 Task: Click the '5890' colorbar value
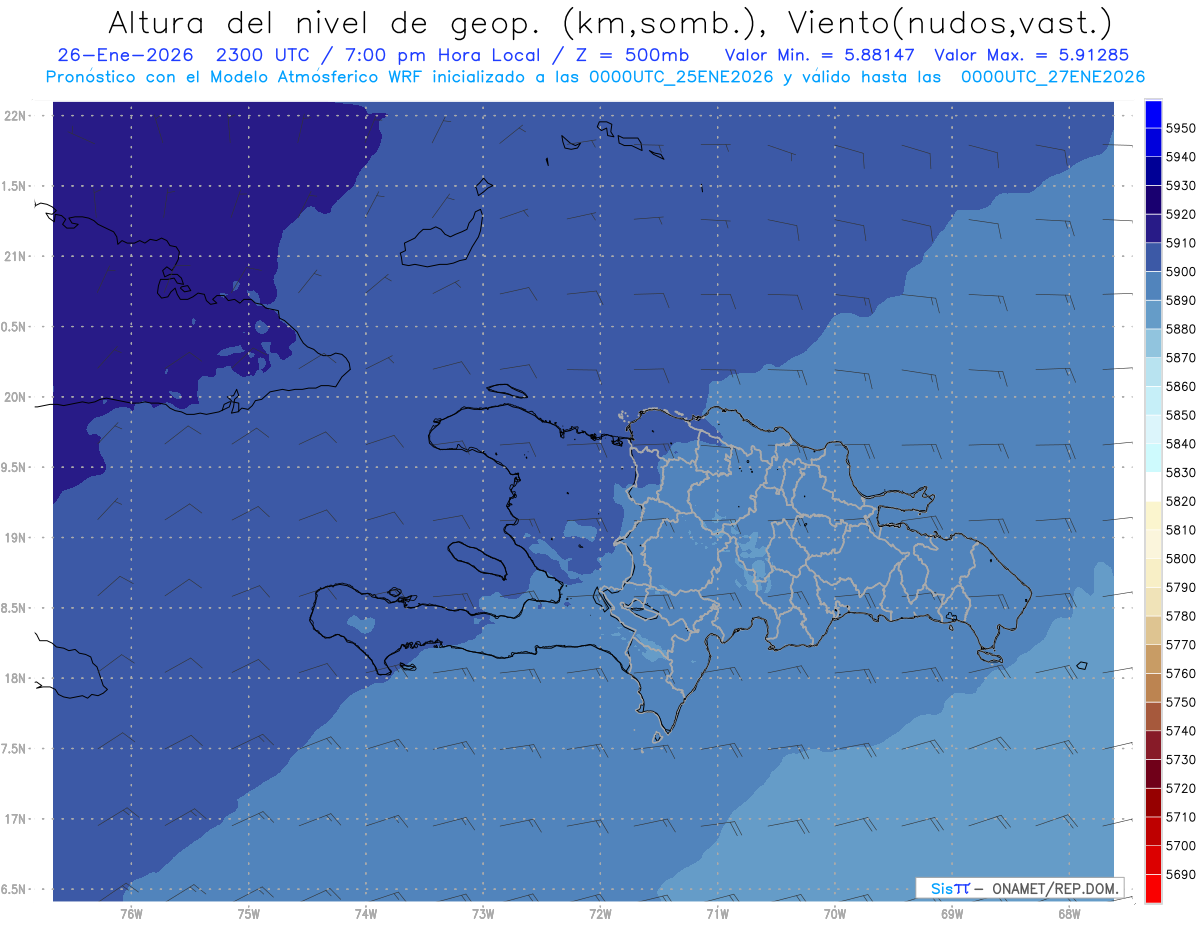[1180, 300]
